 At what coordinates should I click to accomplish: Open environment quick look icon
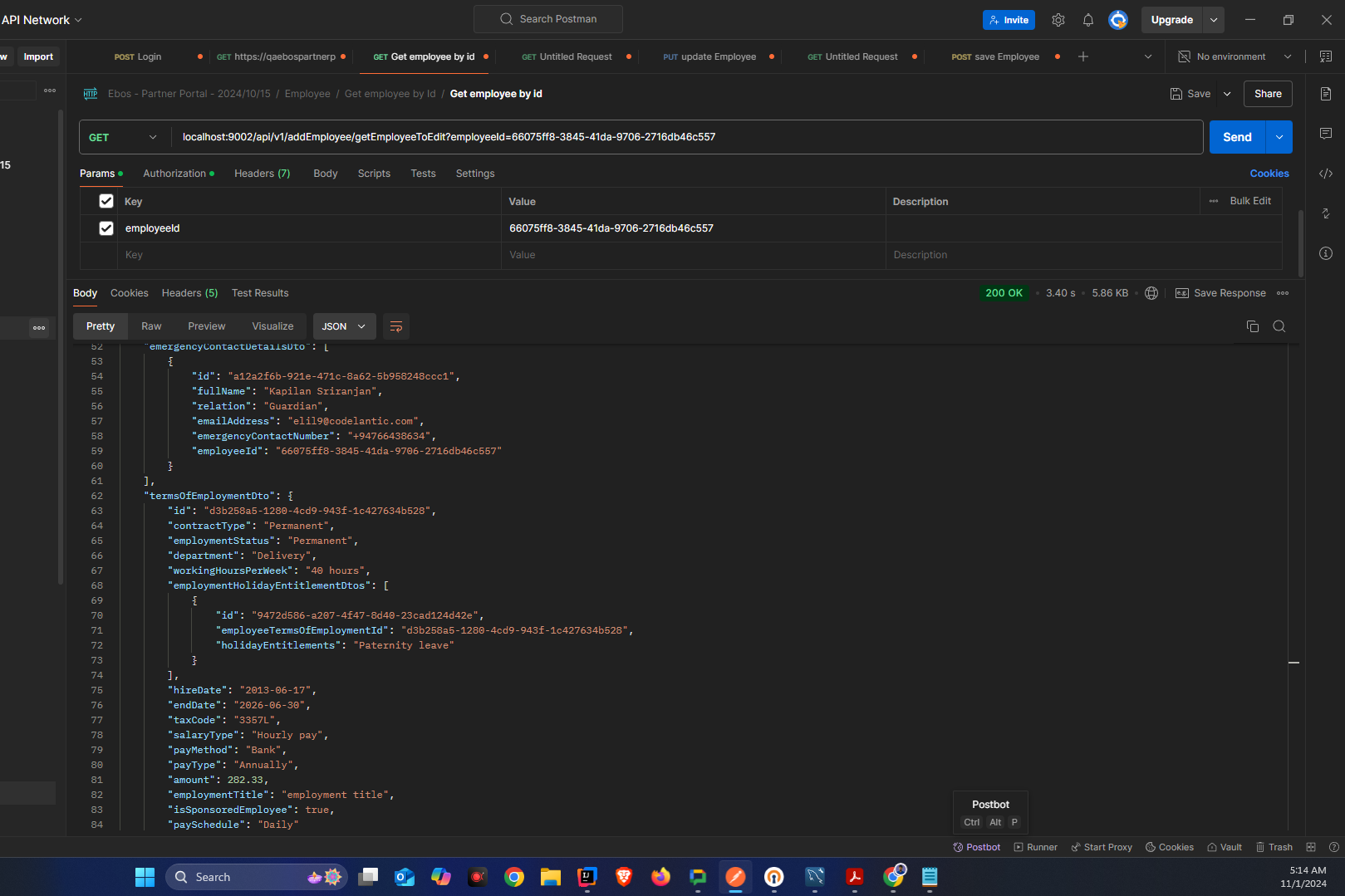(x=1325, y=56)
